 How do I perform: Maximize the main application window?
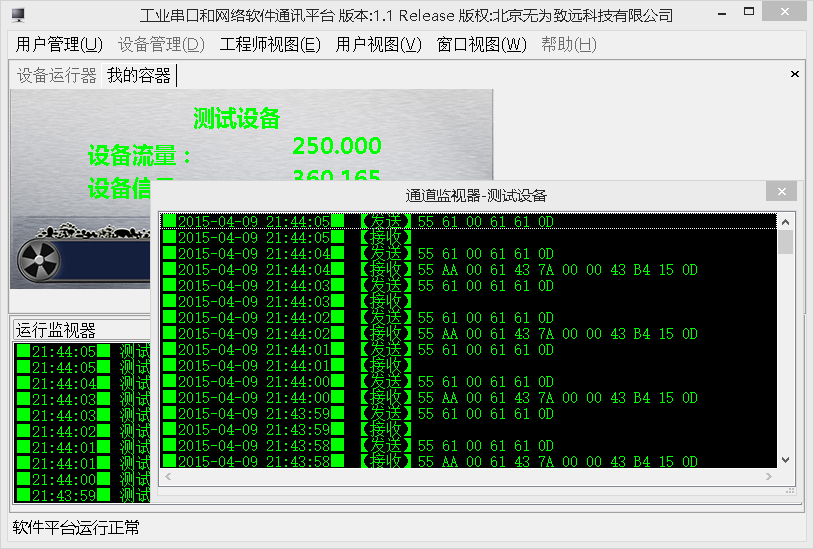point(749,12)
